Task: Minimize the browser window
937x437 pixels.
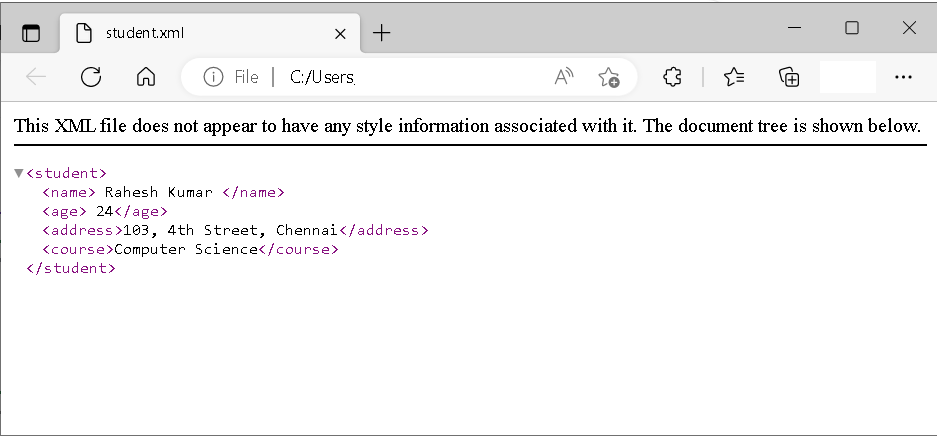Action: (794, 27)
